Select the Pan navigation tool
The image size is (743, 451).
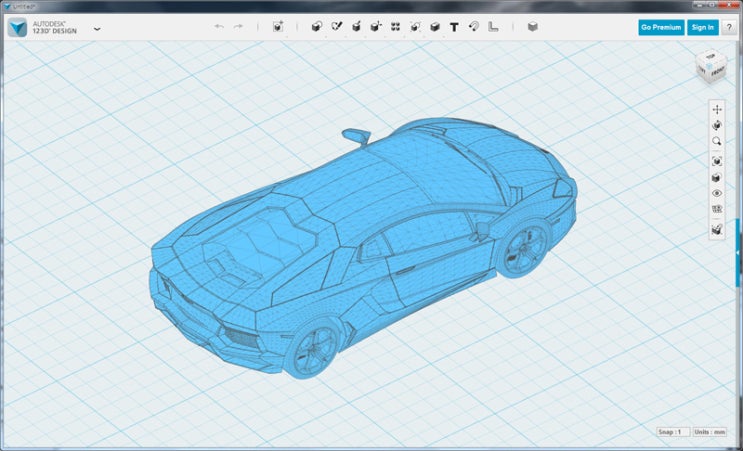click(717, 109)
